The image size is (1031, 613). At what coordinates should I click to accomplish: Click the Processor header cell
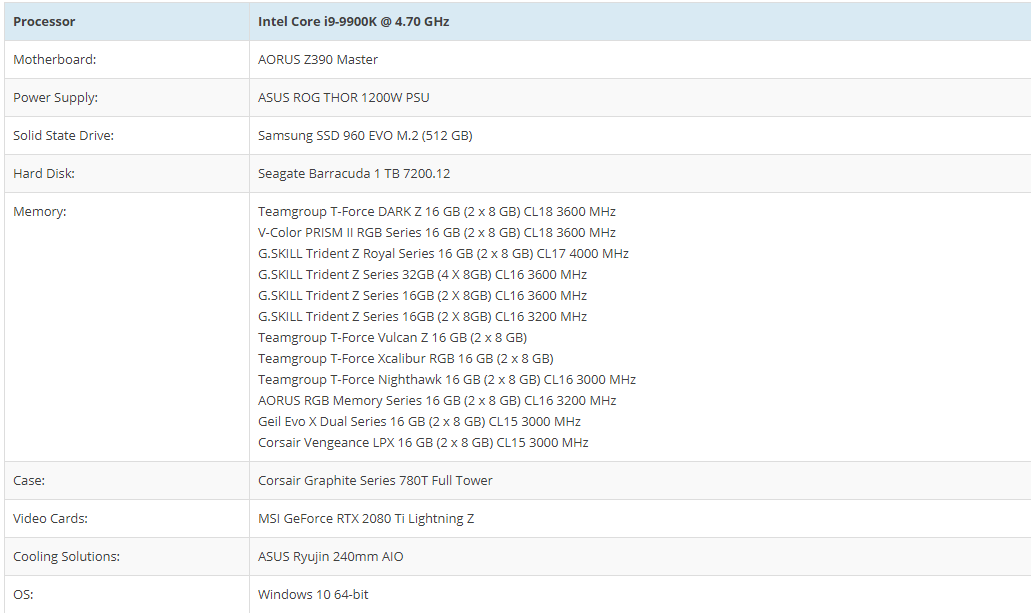(x=44, y=21)
